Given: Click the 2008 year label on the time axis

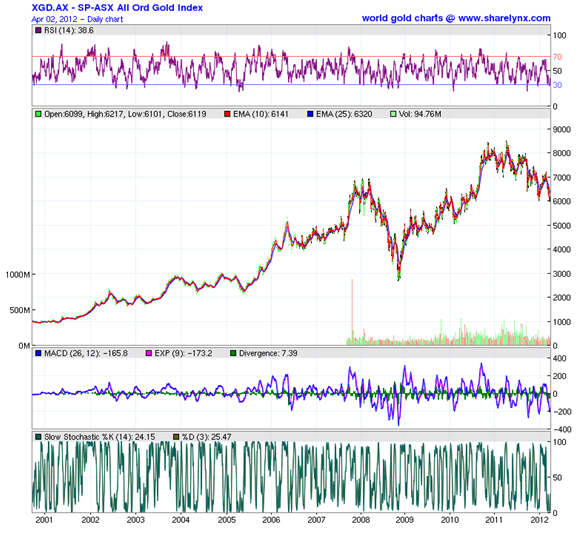Looking at the screenshot, I should point(361,520).
